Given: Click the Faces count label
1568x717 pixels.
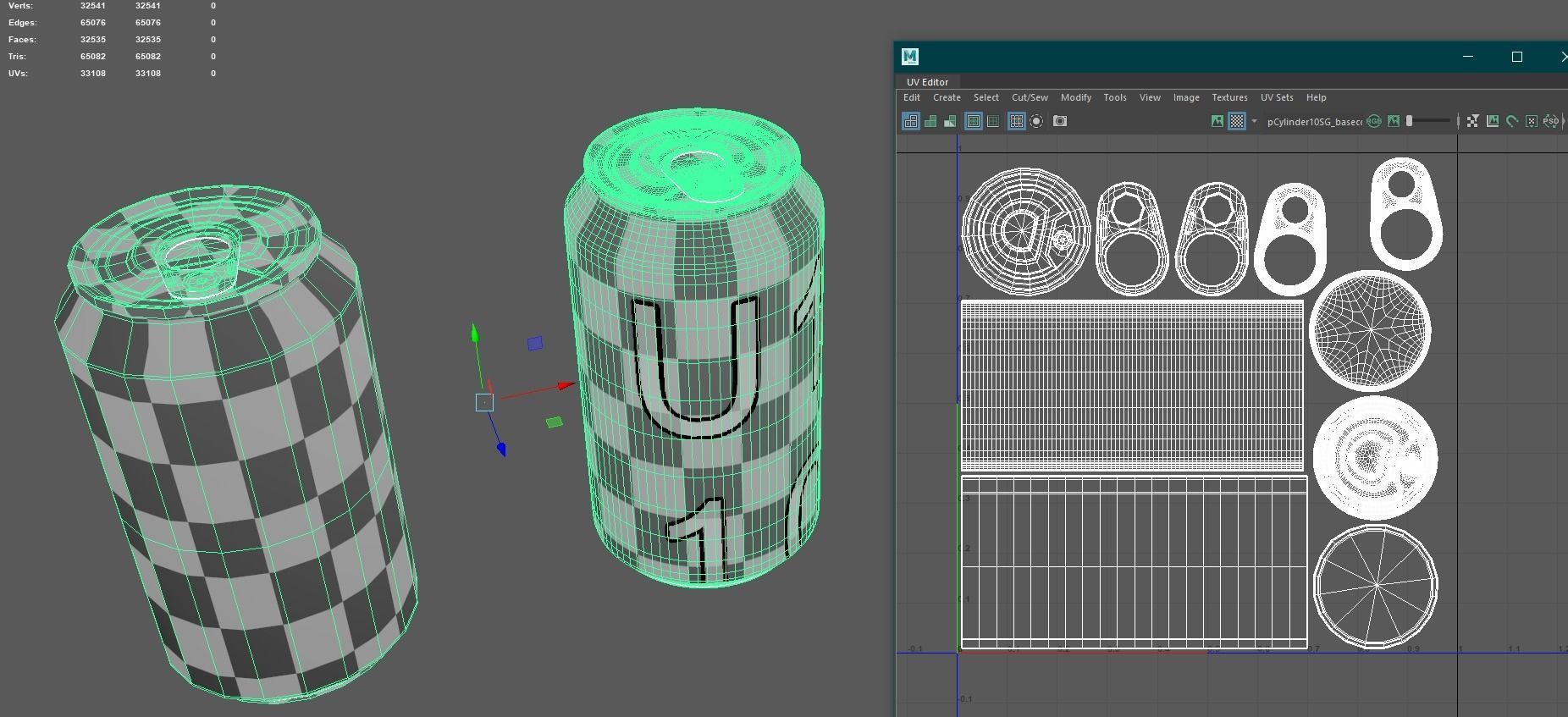Looking at the screenshot, I should pyautogui.click(x=22, y=39).
